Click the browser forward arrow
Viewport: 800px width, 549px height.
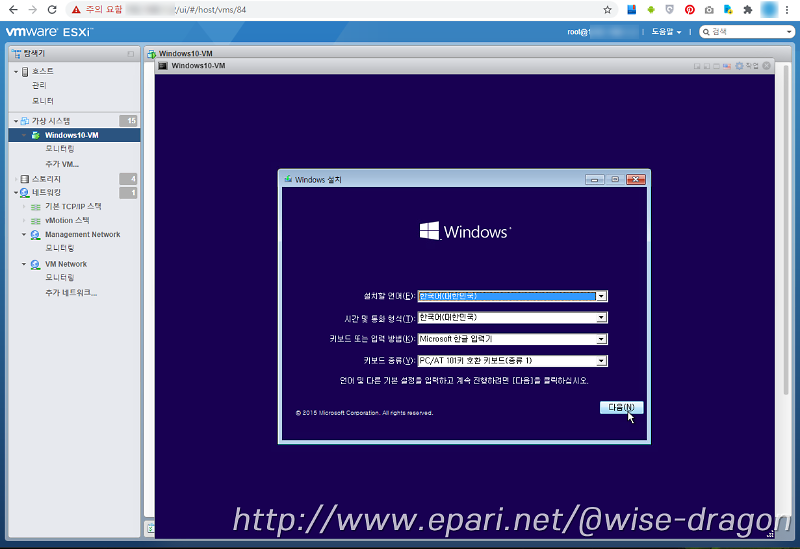tap(33, 10)
